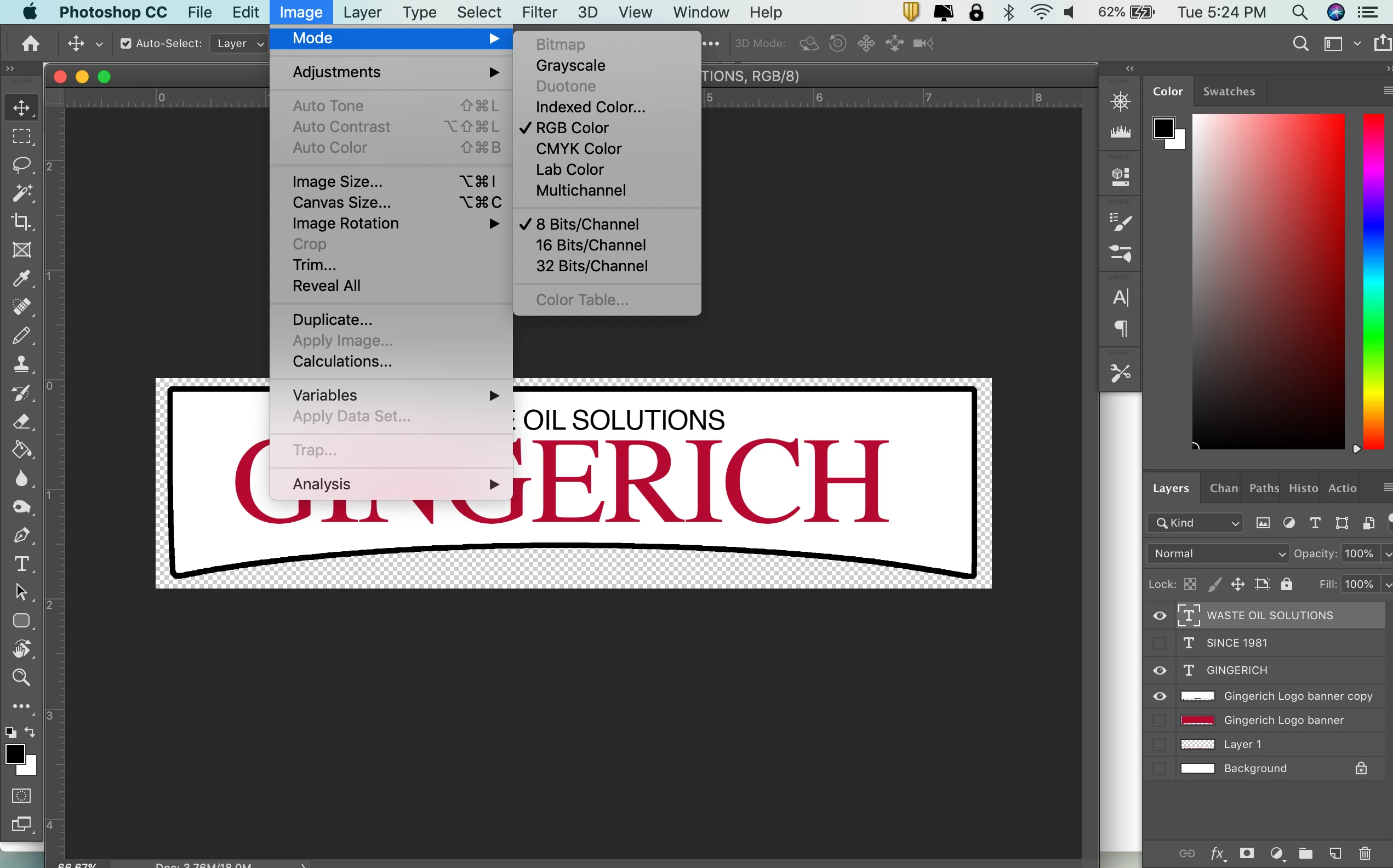Choose CMYK Color from Mode submenu
1393x868 pixels.
579,149
